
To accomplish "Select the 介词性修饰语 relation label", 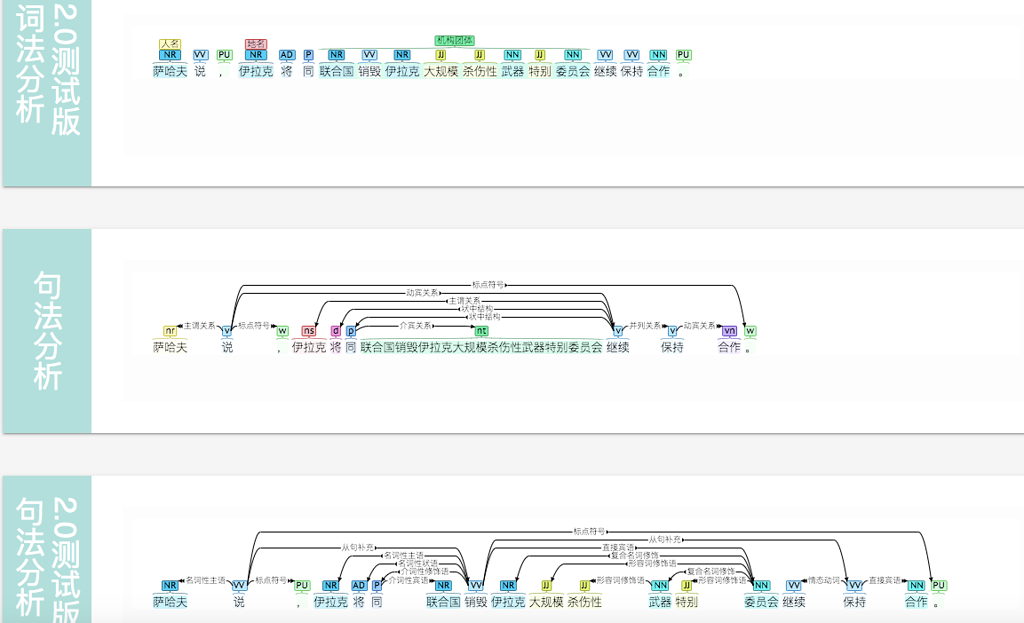I will click(x=424, y=571).
